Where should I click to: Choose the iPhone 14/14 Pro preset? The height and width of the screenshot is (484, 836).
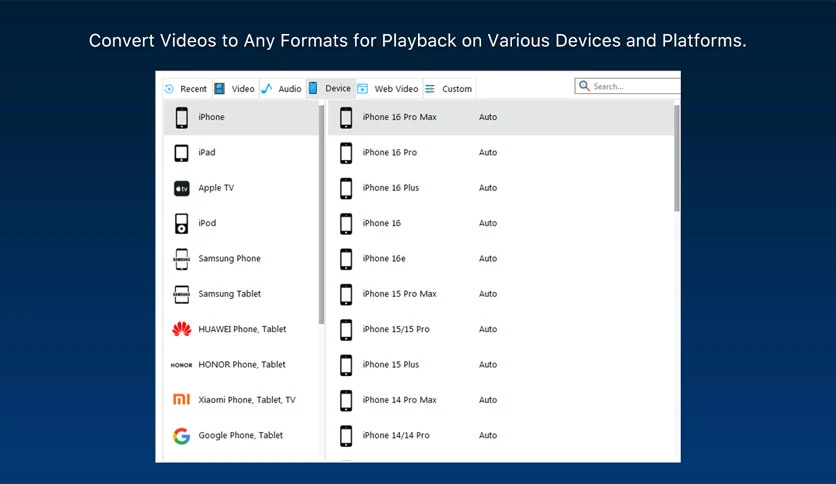(396, 435)
